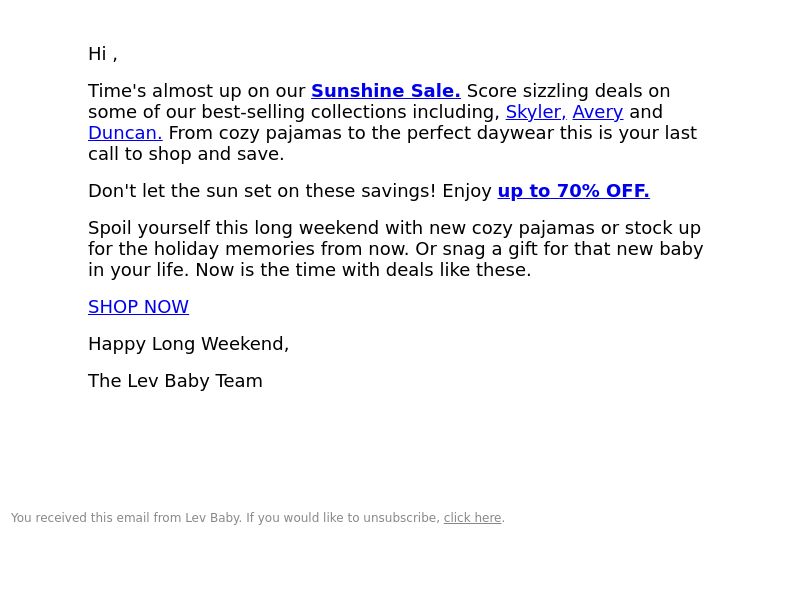800x600 pixels.
Task: Click the SHOP NOW link
Action: click(138, 307)
